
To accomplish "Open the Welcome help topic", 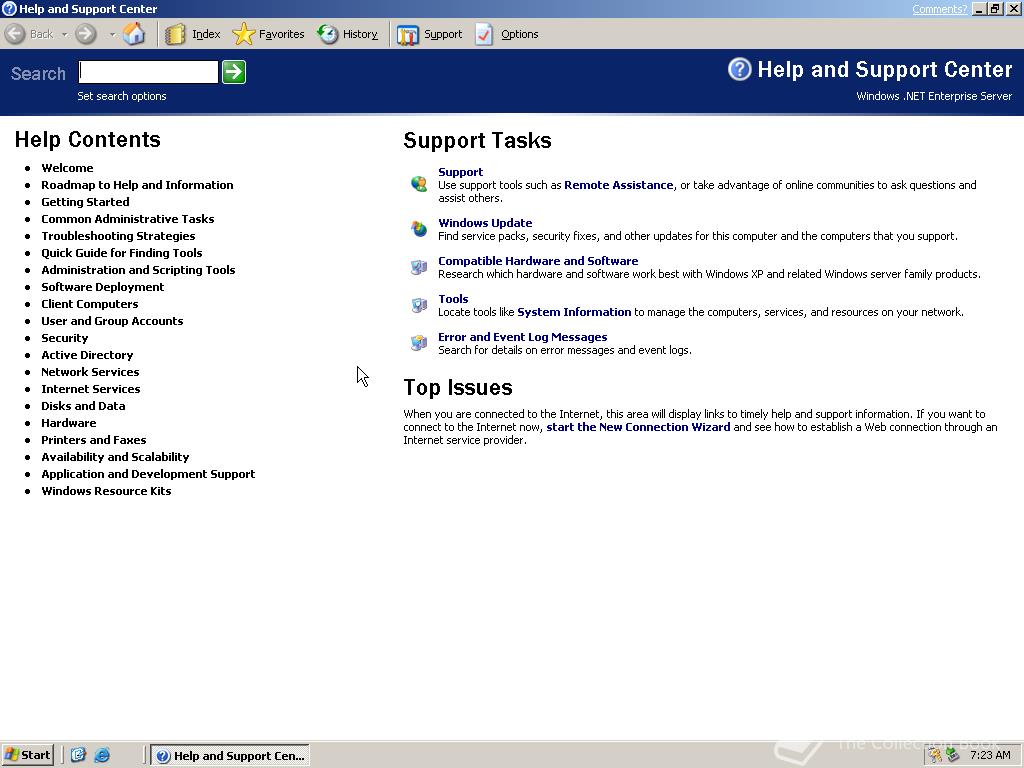I will click(67, 168).
